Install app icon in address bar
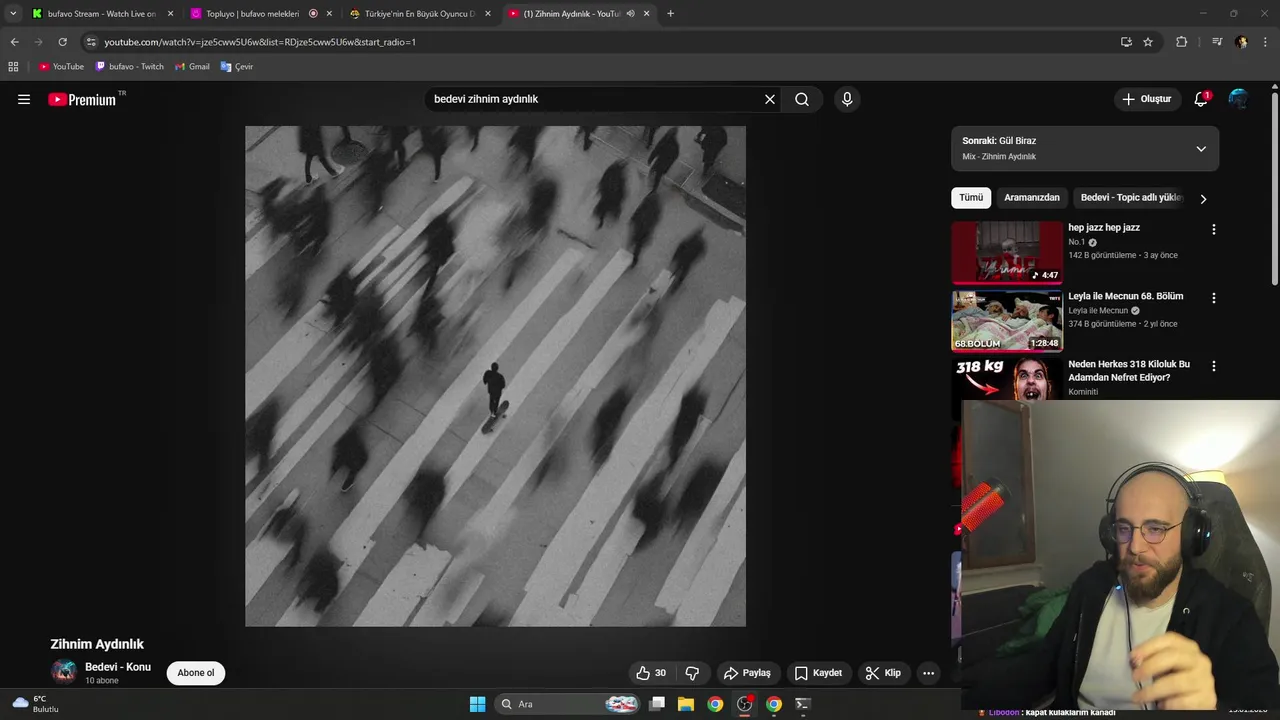This screenshot has width=1280, height=720. tap(1126, 42)
